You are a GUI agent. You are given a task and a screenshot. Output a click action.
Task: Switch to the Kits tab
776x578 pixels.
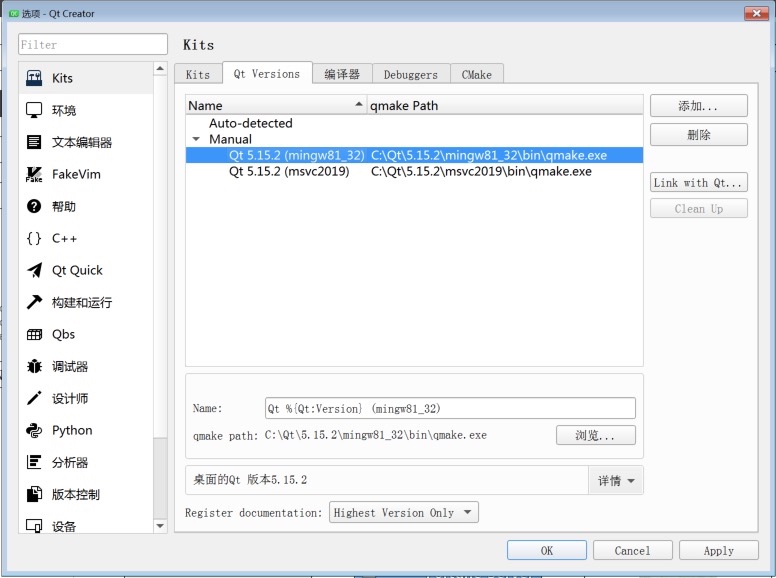pos(198,74)
